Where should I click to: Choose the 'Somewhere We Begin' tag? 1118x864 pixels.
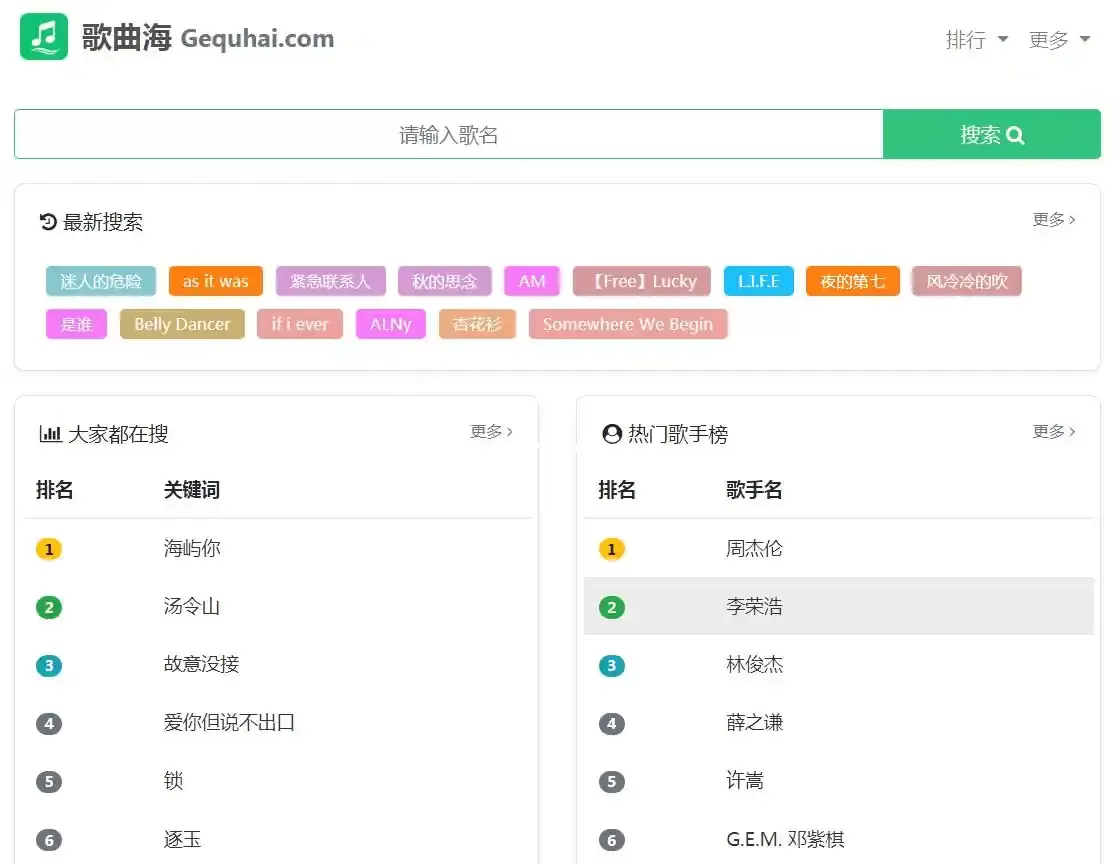coord(627,324)
